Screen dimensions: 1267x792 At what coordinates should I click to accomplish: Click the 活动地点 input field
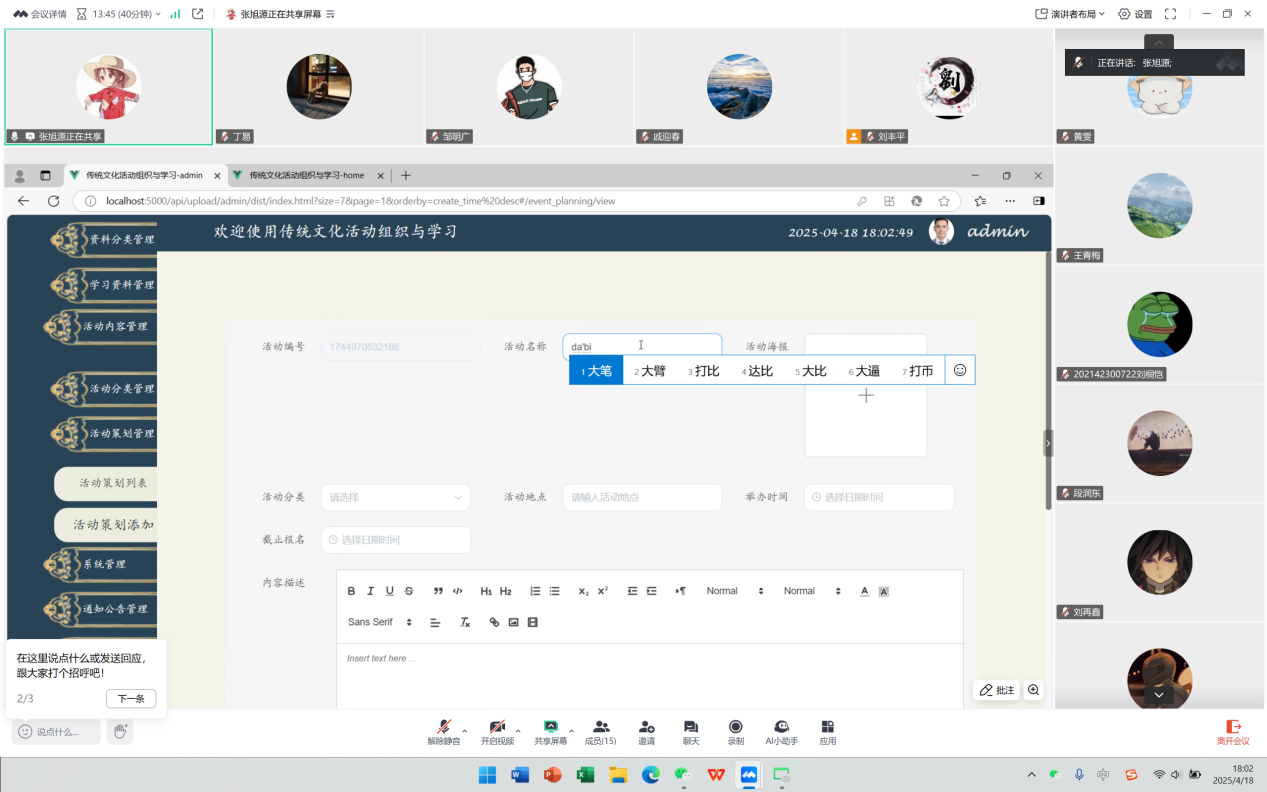[x=641, y=497]
